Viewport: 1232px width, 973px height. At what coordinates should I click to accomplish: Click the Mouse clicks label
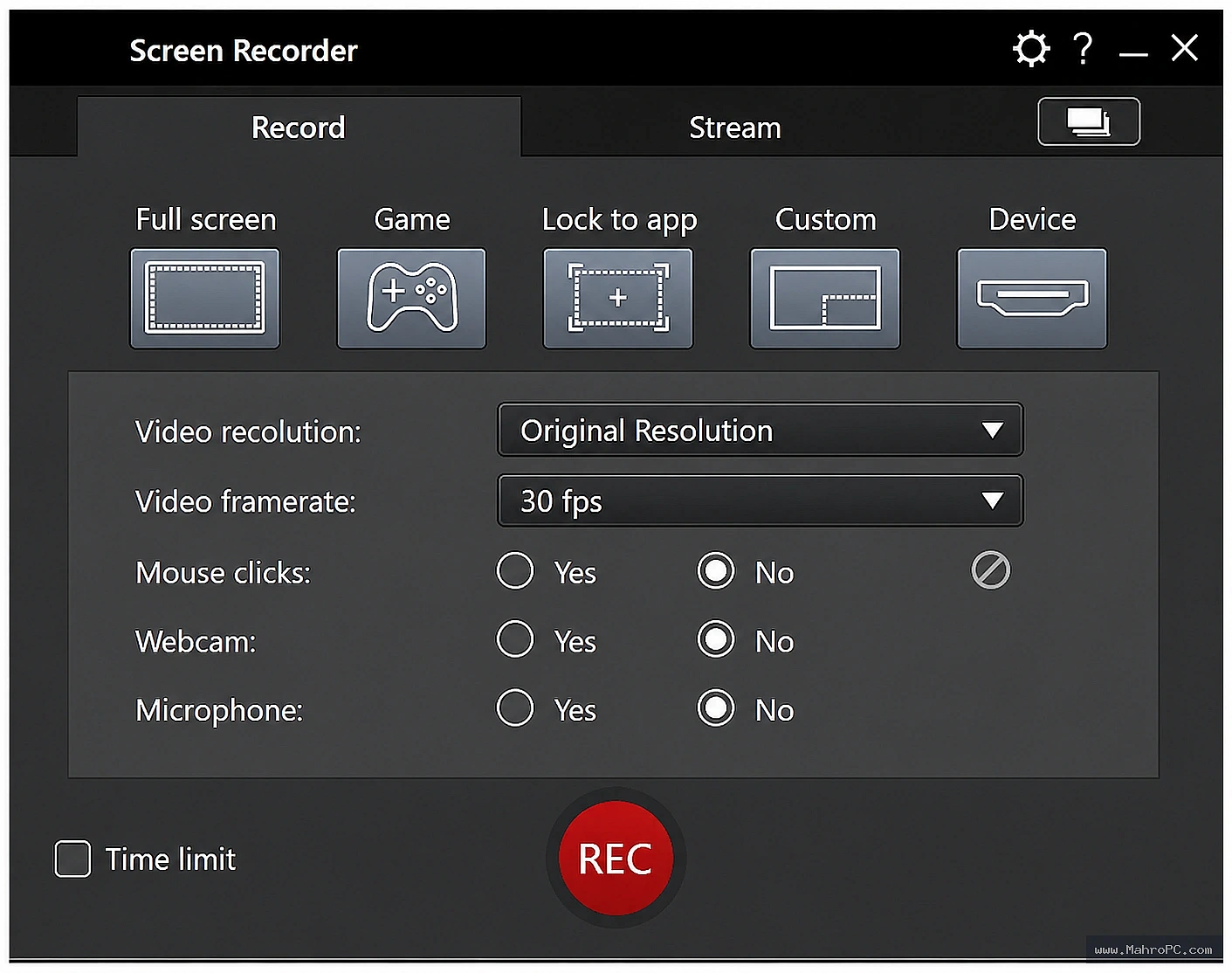[x=223, y=573]
